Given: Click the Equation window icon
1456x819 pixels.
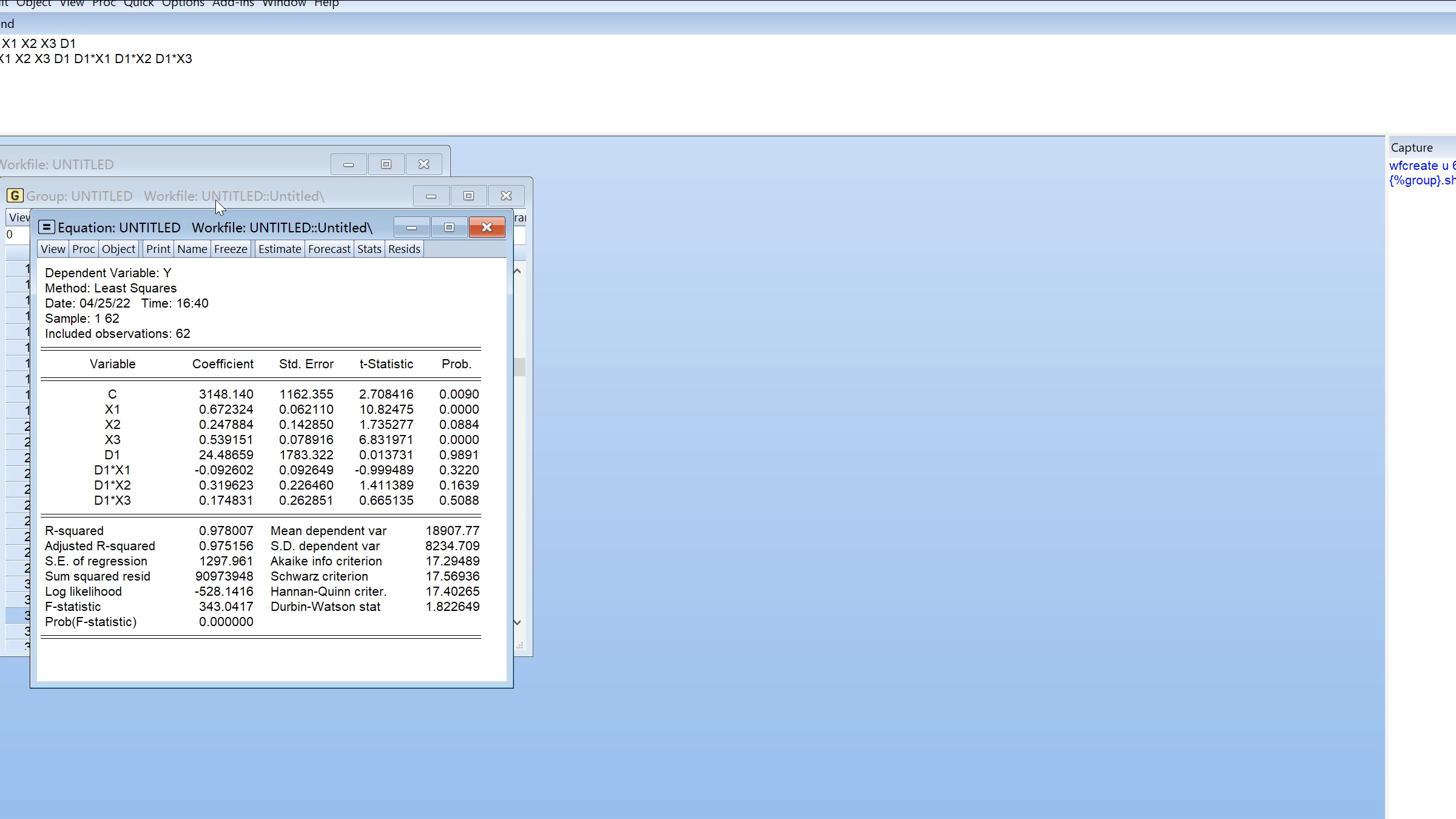Looking at the screenshot, I should point(47,227).
